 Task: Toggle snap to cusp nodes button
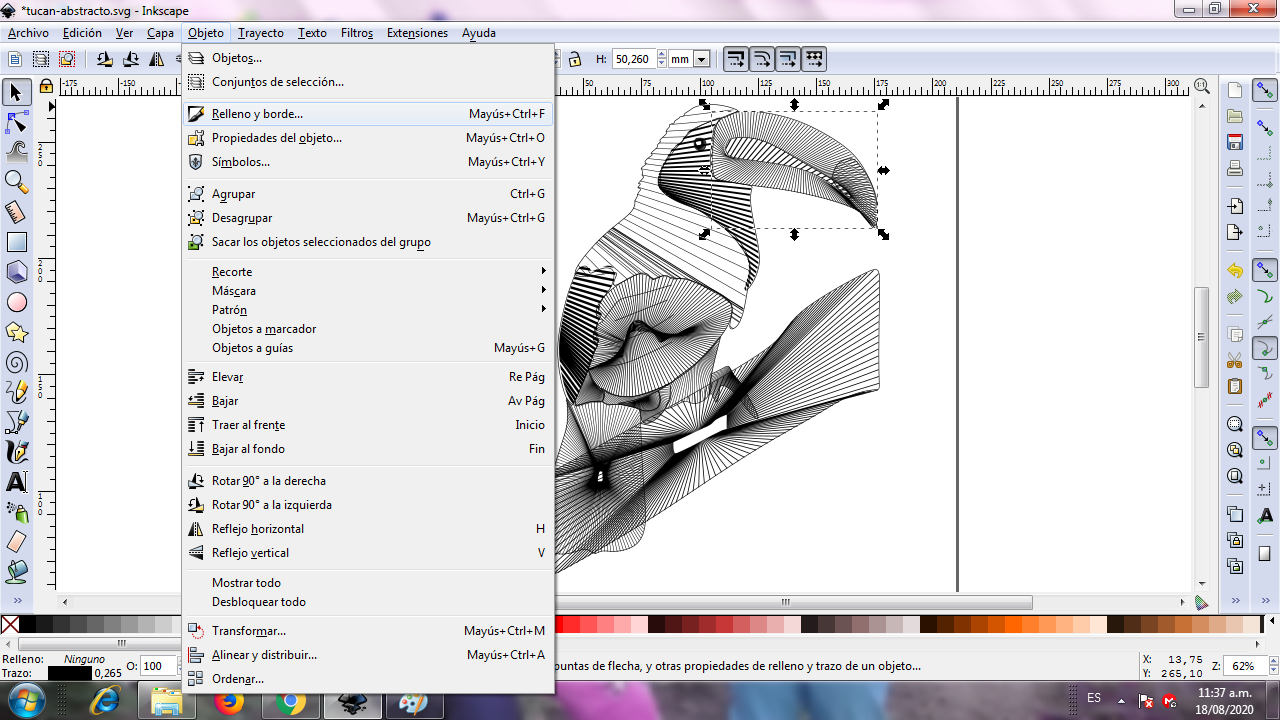tap(1265, 349)
